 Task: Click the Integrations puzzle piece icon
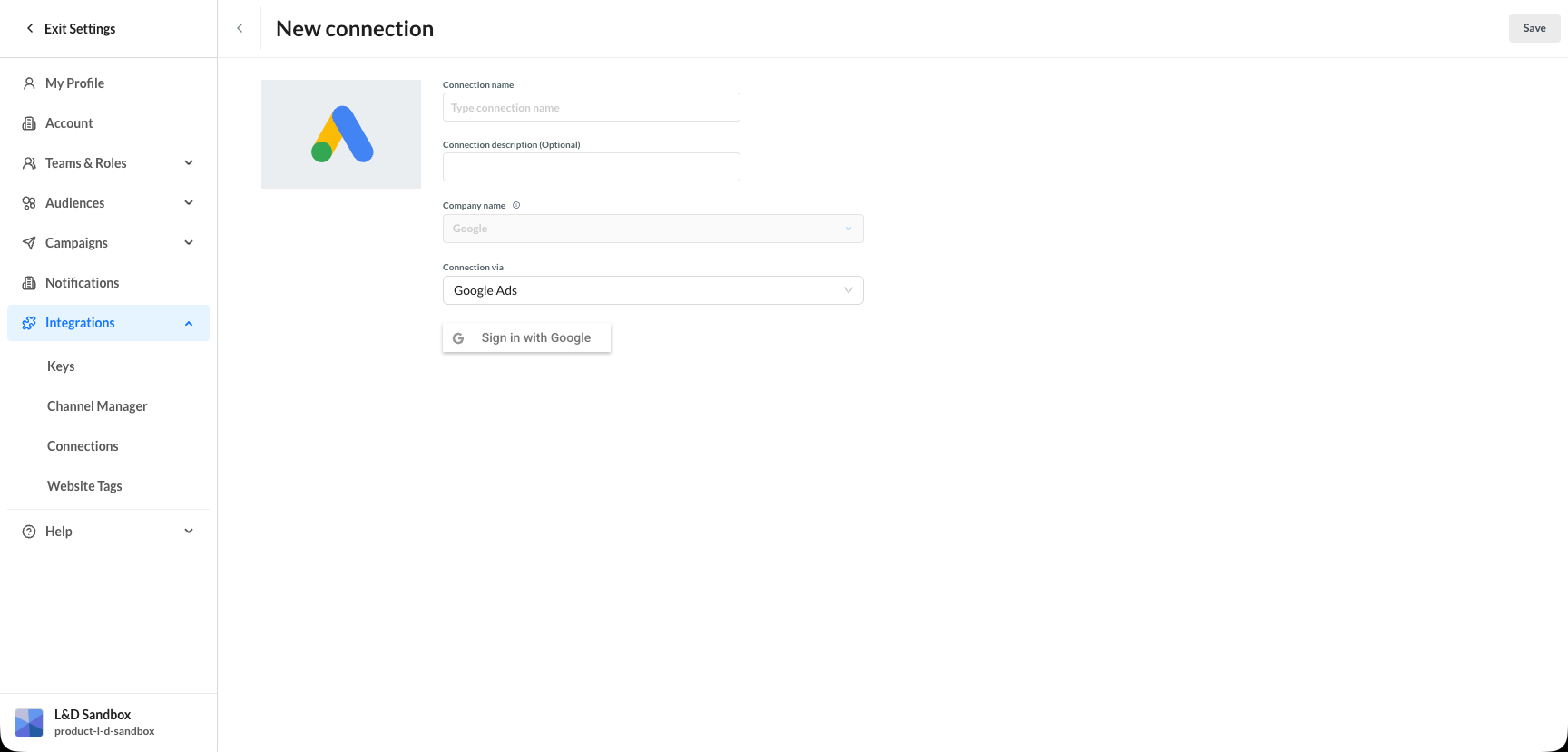point(29,323)
